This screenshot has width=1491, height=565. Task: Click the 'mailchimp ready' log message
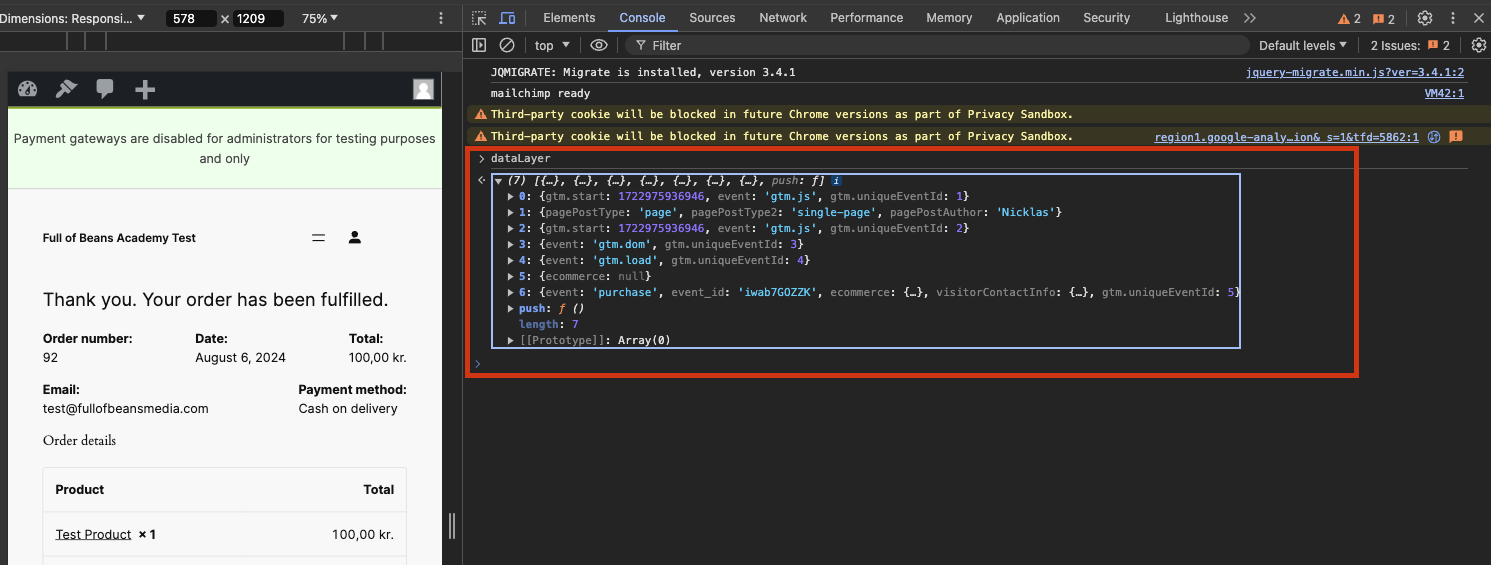[x=541, y=94]
